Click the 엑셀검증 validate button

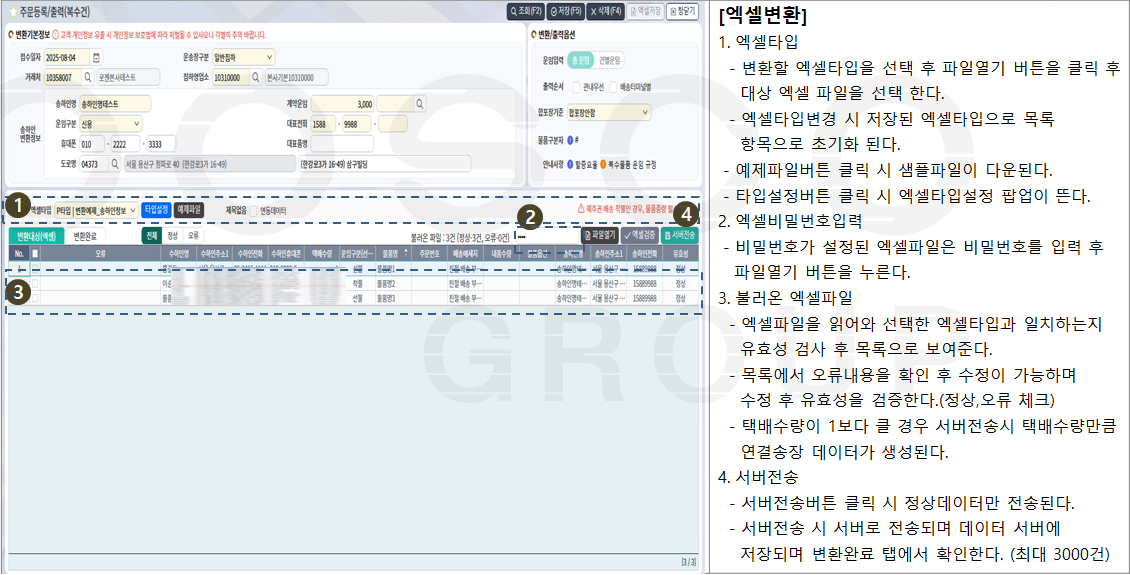640,235
